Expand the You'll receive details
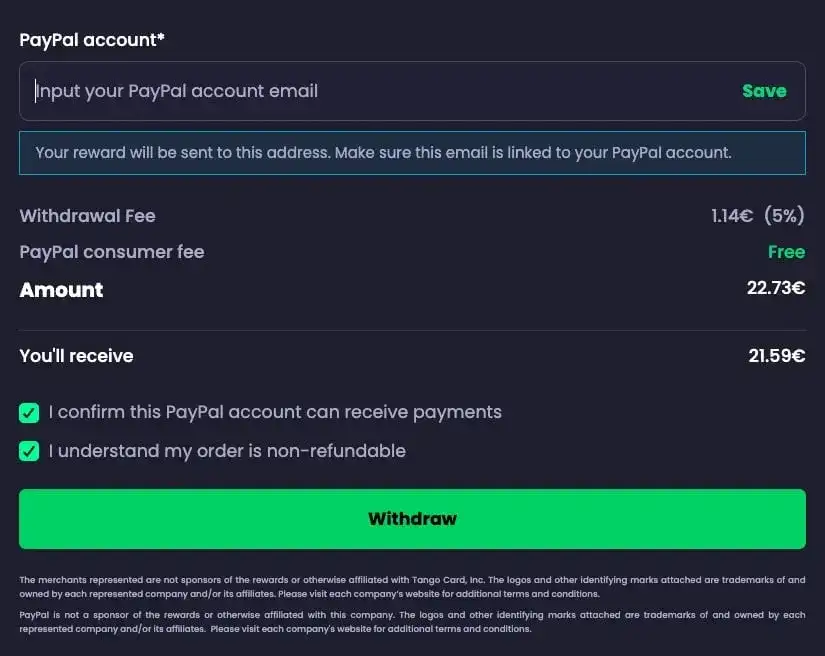825x656 pixels. pos(76,356)
